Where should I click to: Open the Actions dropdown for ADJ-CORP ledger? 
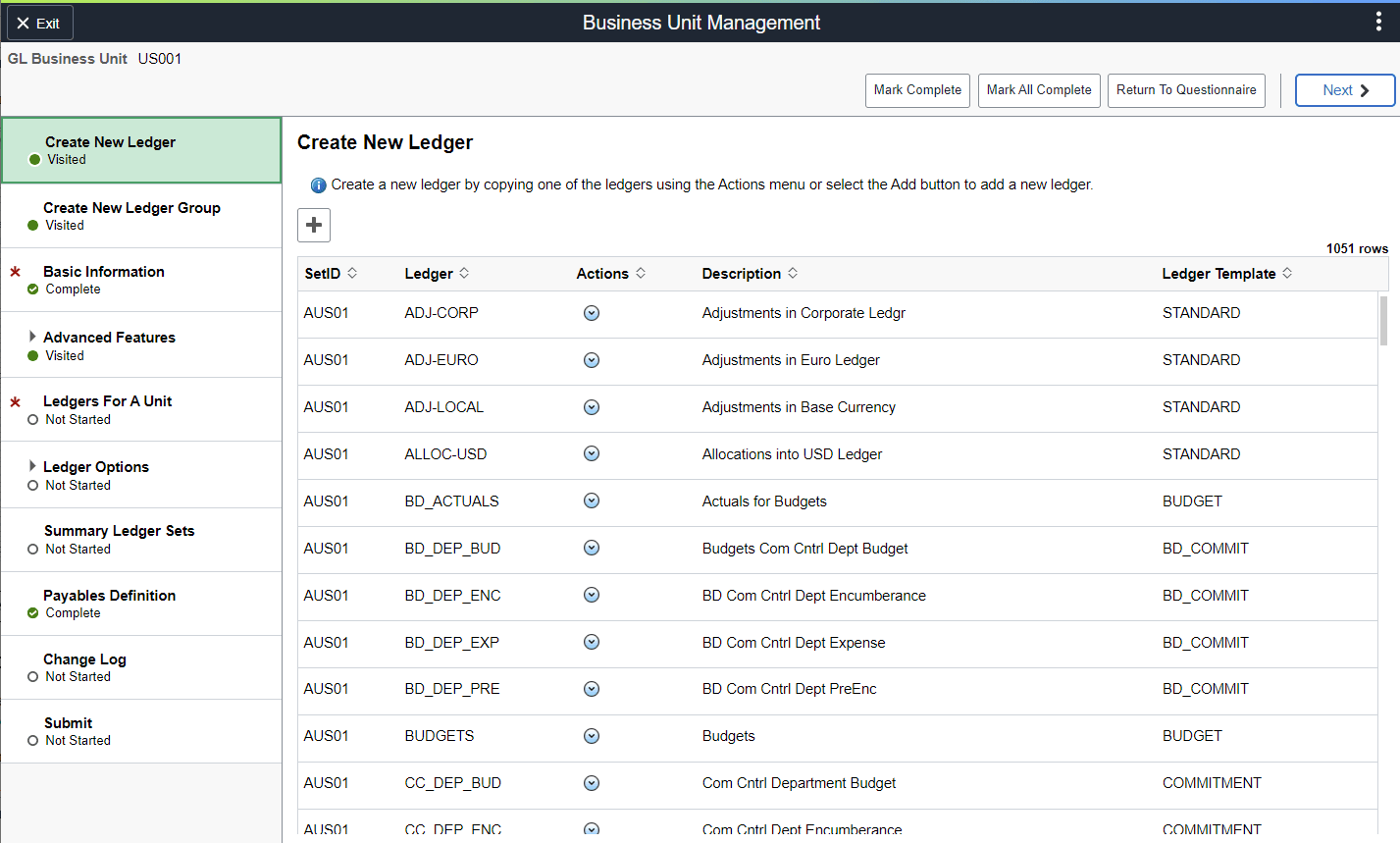click(x=592, y=312)
